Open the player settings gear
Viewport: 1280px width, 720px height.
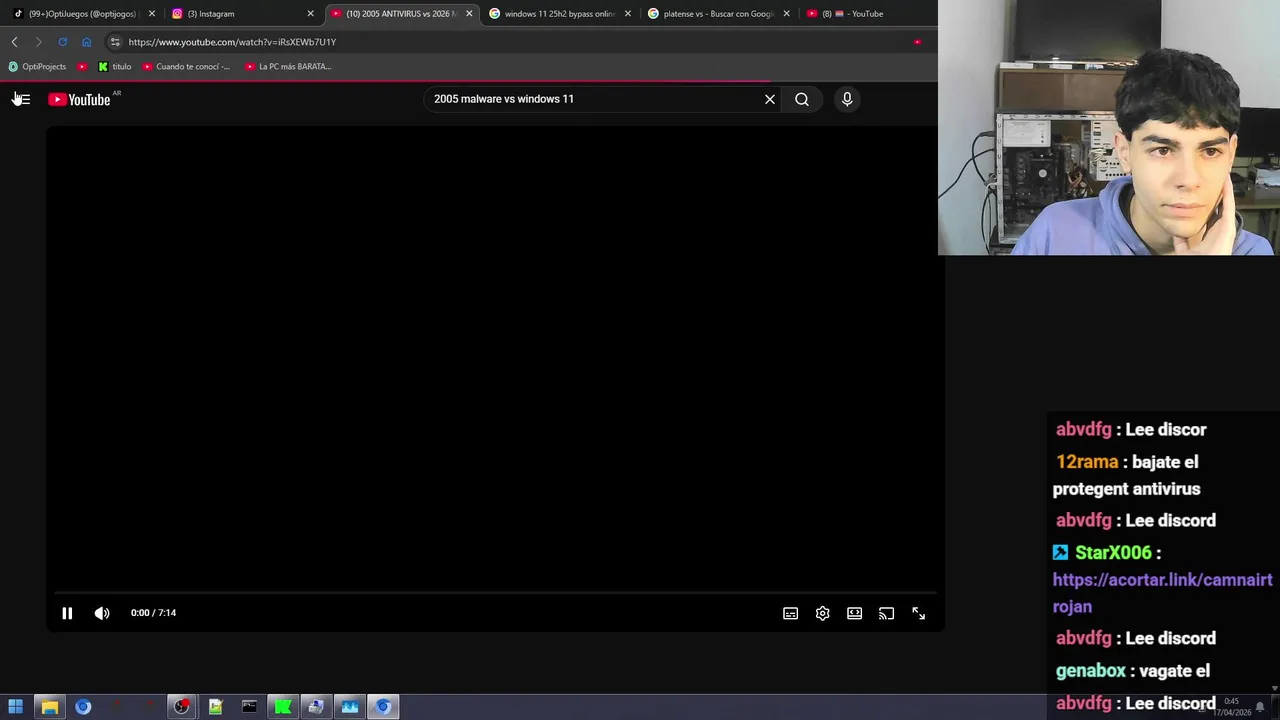coord(822,613)
